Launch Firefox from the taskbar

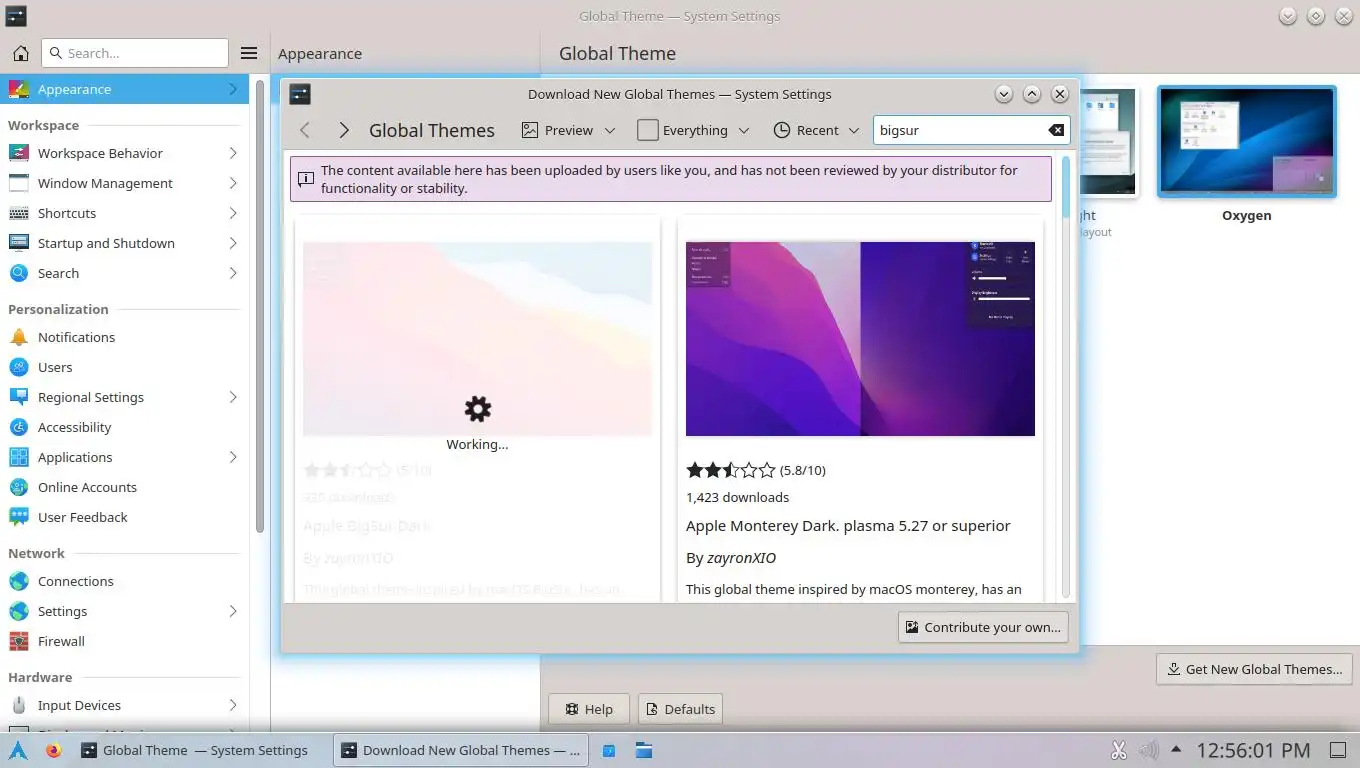tap(53, 750)
